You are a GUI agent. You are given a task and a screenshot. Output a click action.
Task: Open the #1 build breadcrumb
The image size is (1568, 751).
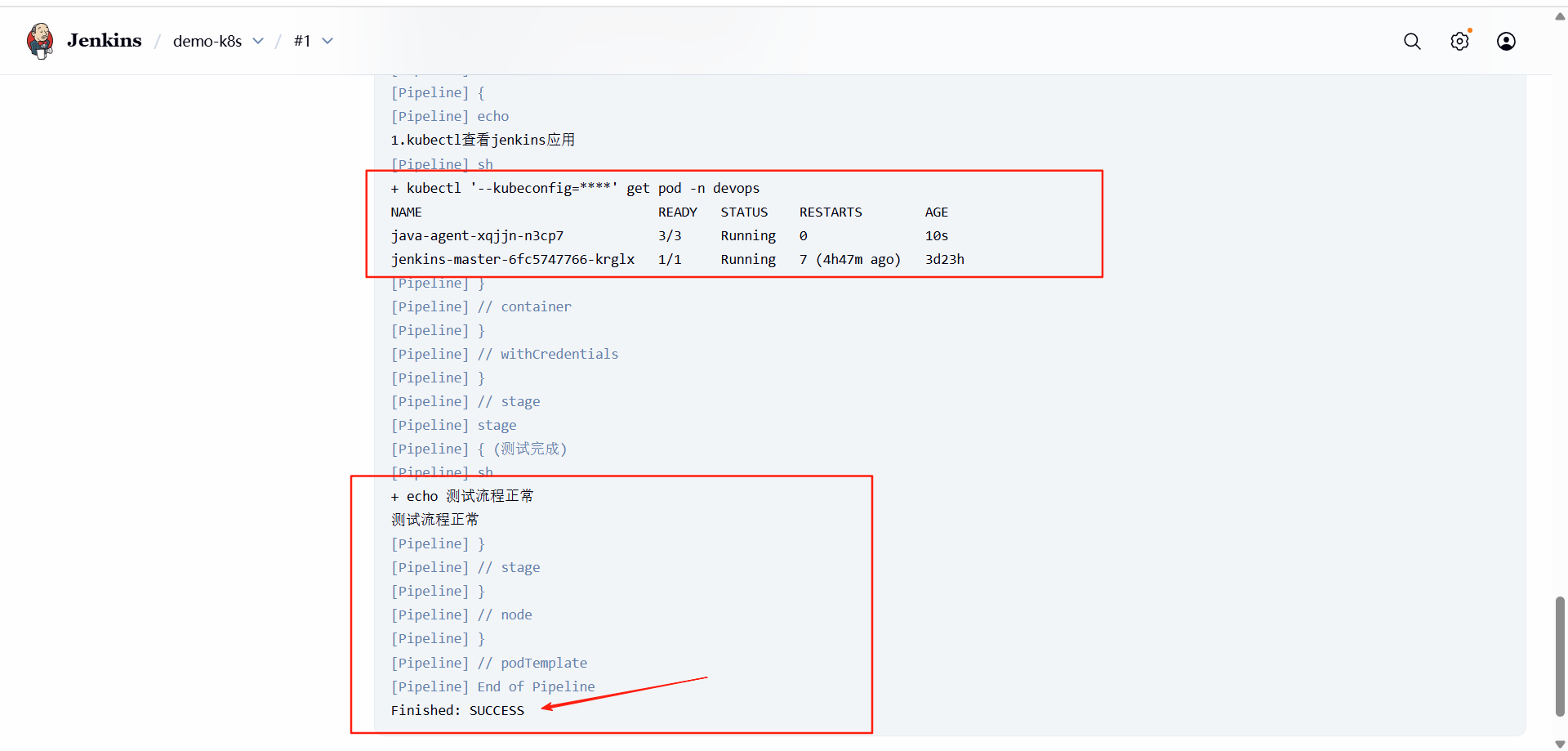[x=302, y=41]
